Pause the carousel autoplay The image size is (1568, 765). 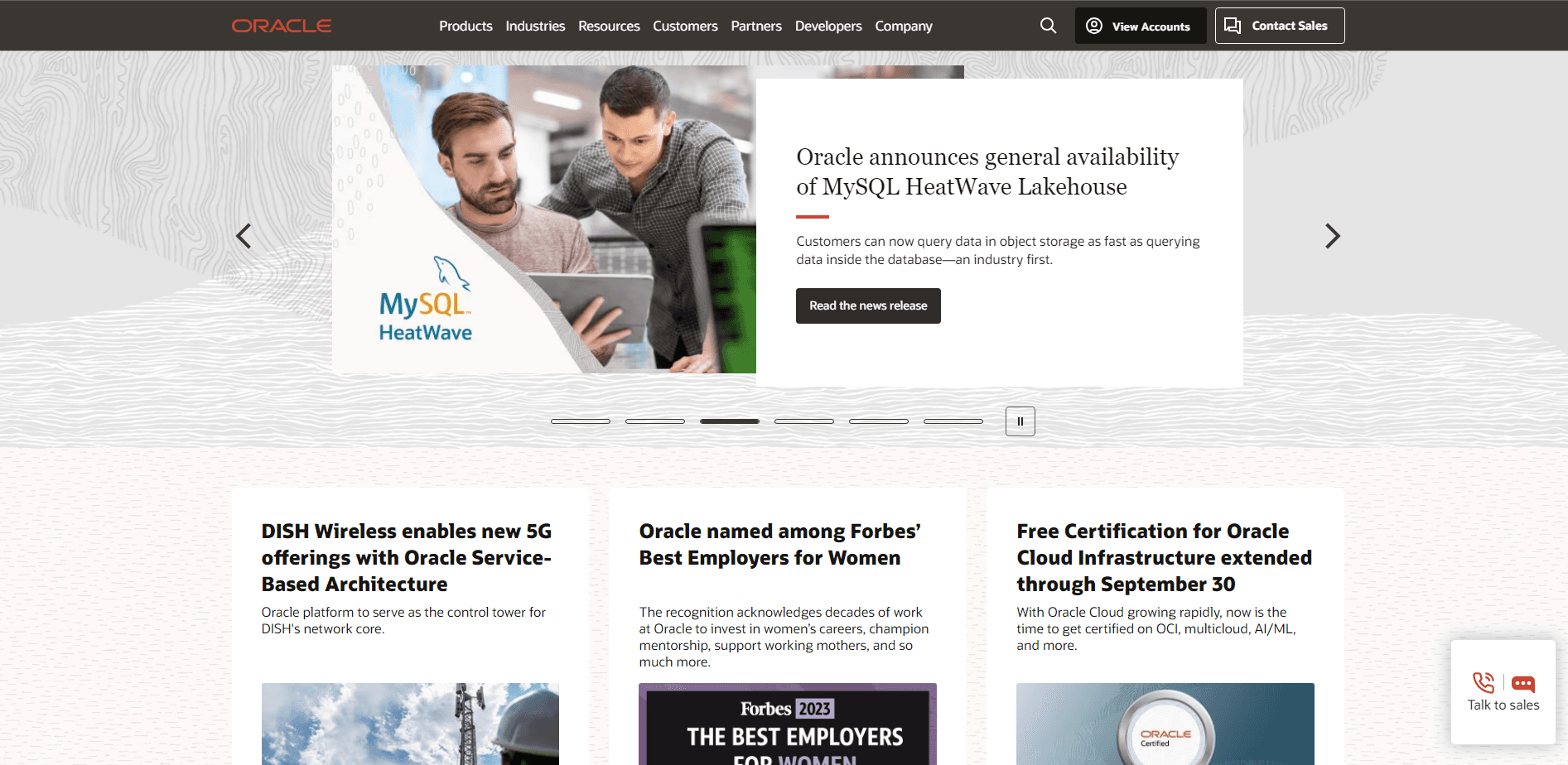1020,421
